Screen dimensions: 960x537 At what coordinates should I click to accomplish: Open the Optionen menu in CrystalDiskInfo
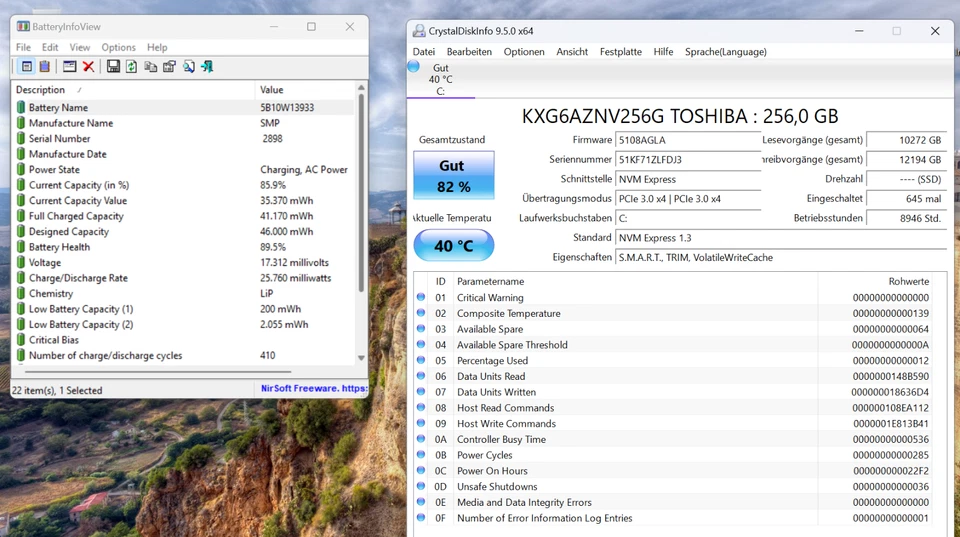click(x=524, y=52)
